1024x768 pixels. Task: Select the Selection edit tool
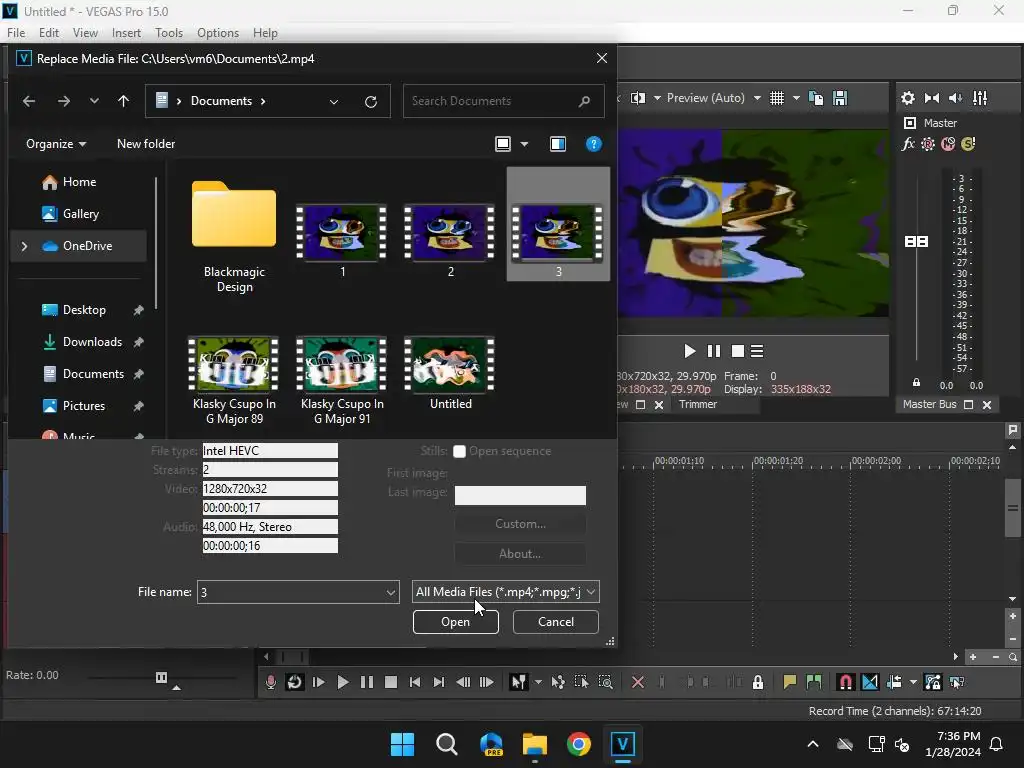point(581,682)
